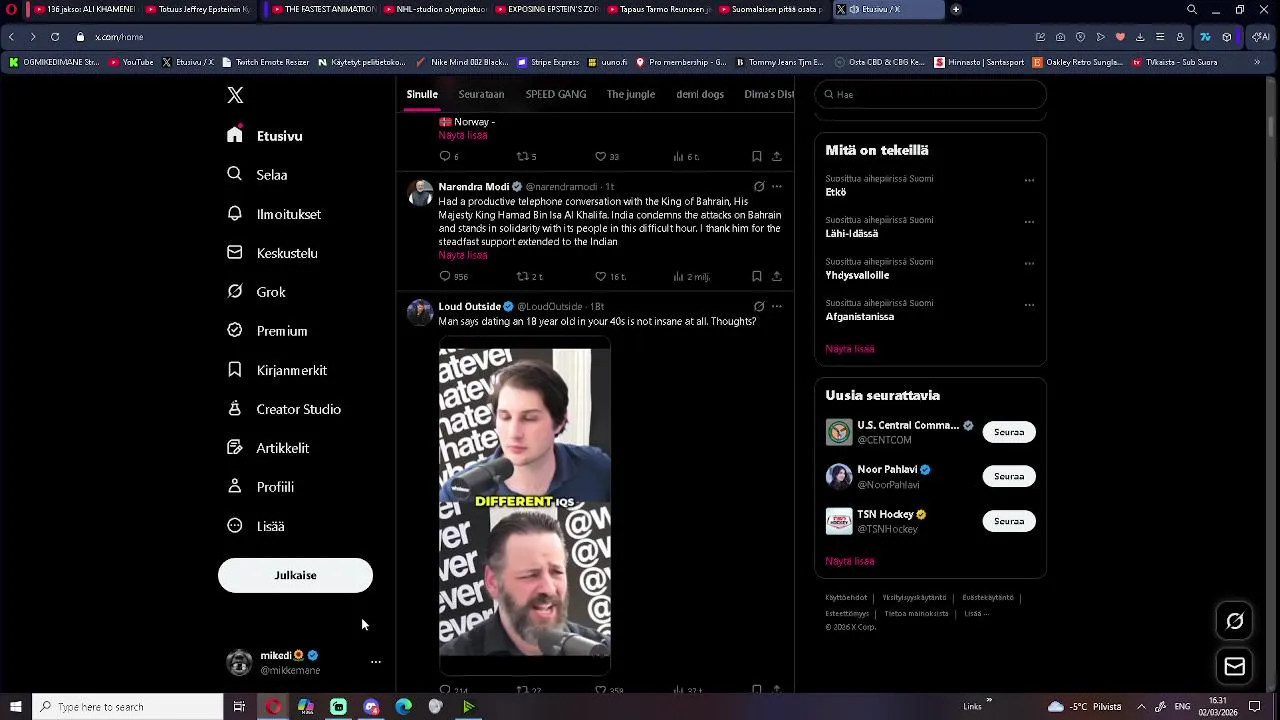Viewport: 1280px width, 720px height.
Task: Expand Narendra Modi post with Näytä lisää
Action: pyautogui.click(x=463, y=255)
